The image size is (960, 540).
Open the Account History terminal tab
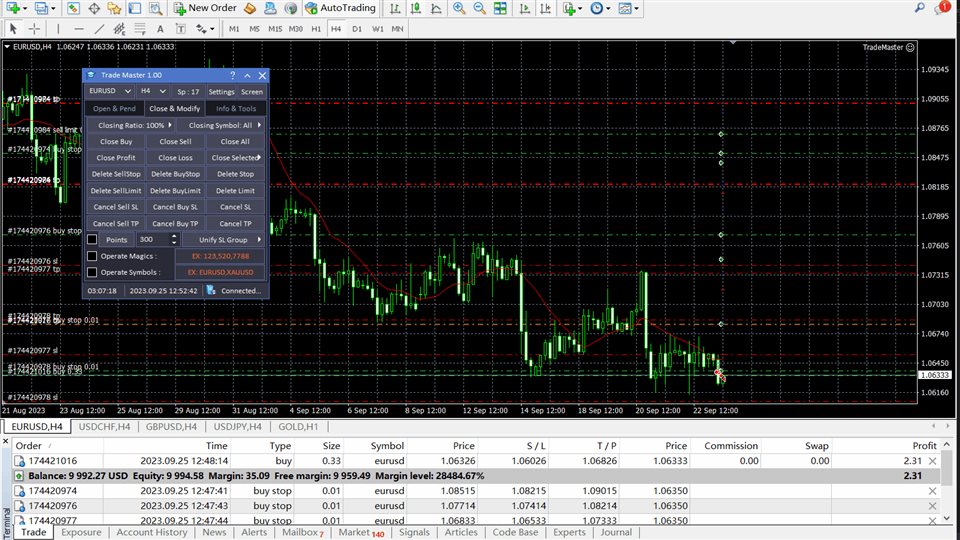[152, 532]
